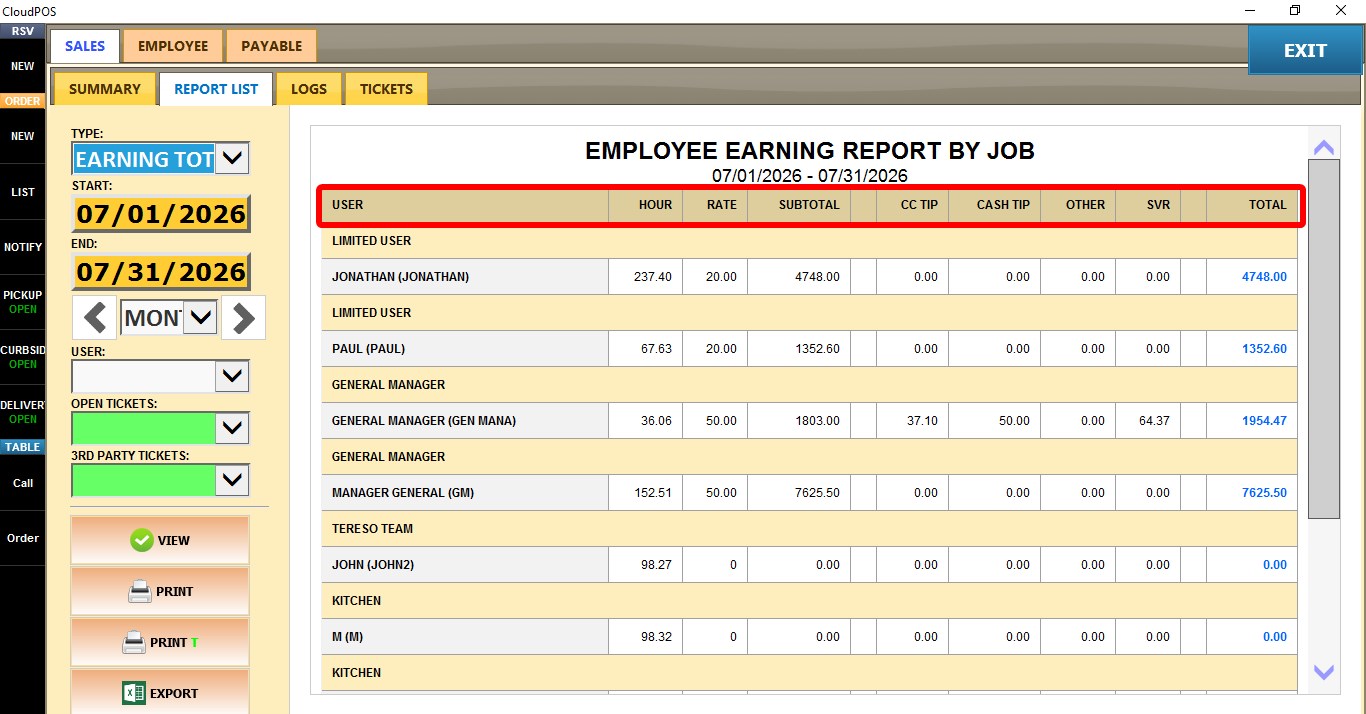Image resolution: width=1366 pixels, height=714 pixels.
Task: Open the OPEN TICKETS dropdown
Action: (x=232, y=428)
